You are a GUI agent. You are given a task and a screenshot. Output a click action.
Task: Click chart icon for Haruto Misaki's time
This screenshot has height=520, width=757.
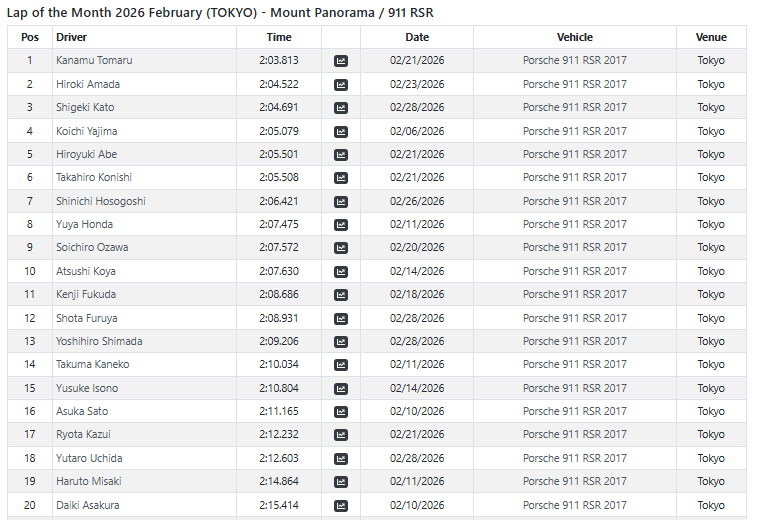click(341, 482)
